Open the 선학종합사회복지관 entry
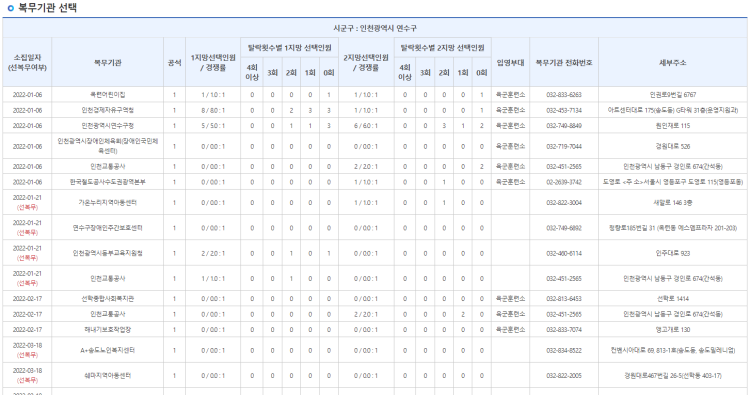 click(x=108, y=299)
